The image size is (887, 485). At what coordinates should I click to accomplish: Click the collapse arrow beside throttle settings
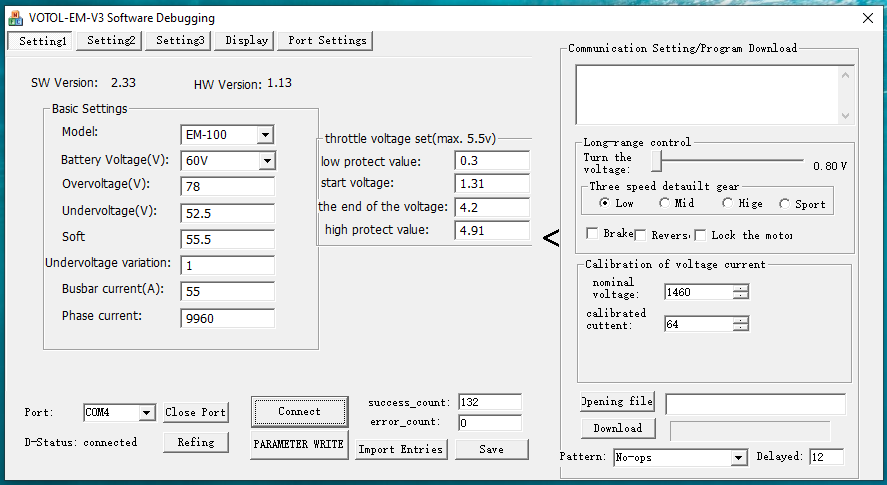550,238
